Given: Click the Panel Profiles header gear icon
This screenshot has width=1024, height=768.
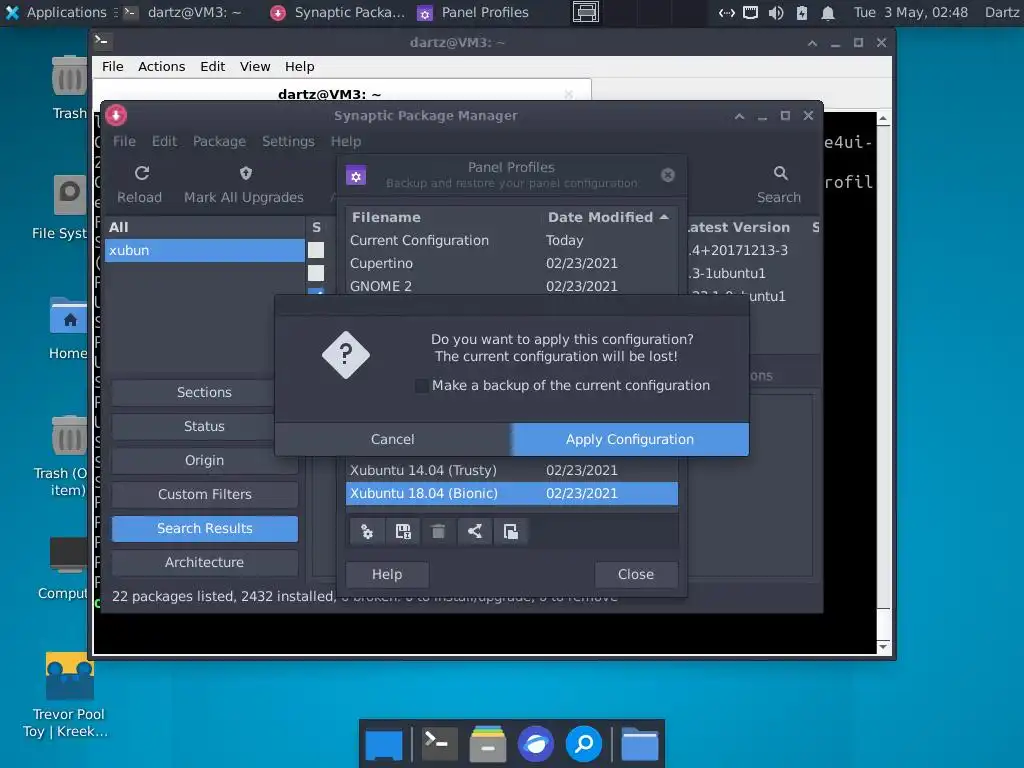Looking at the screenshot, I should (x=356, y=176).
